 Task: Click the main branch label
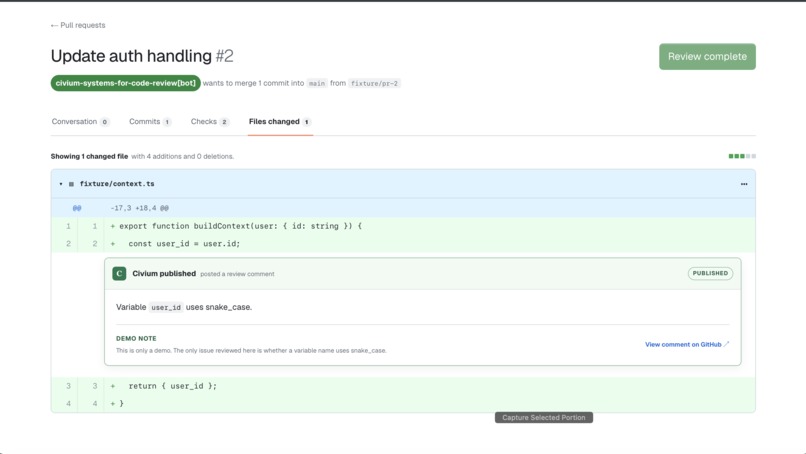pos(317,83)
